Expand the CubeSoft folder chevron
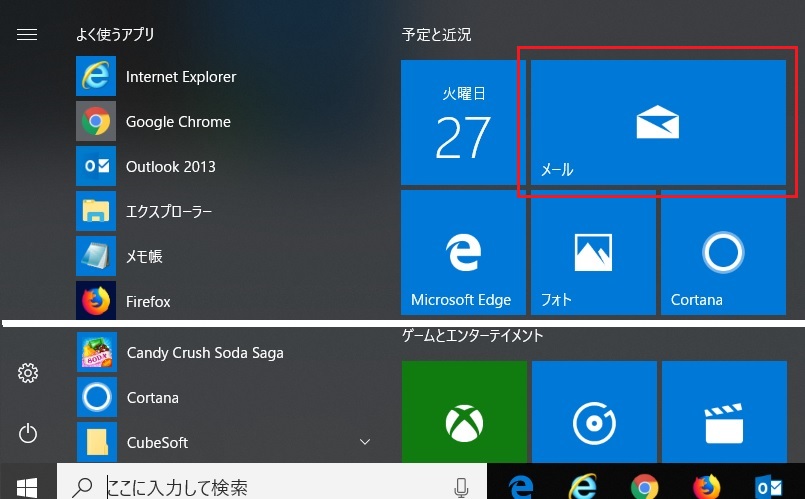 click(x=365, y=441)
